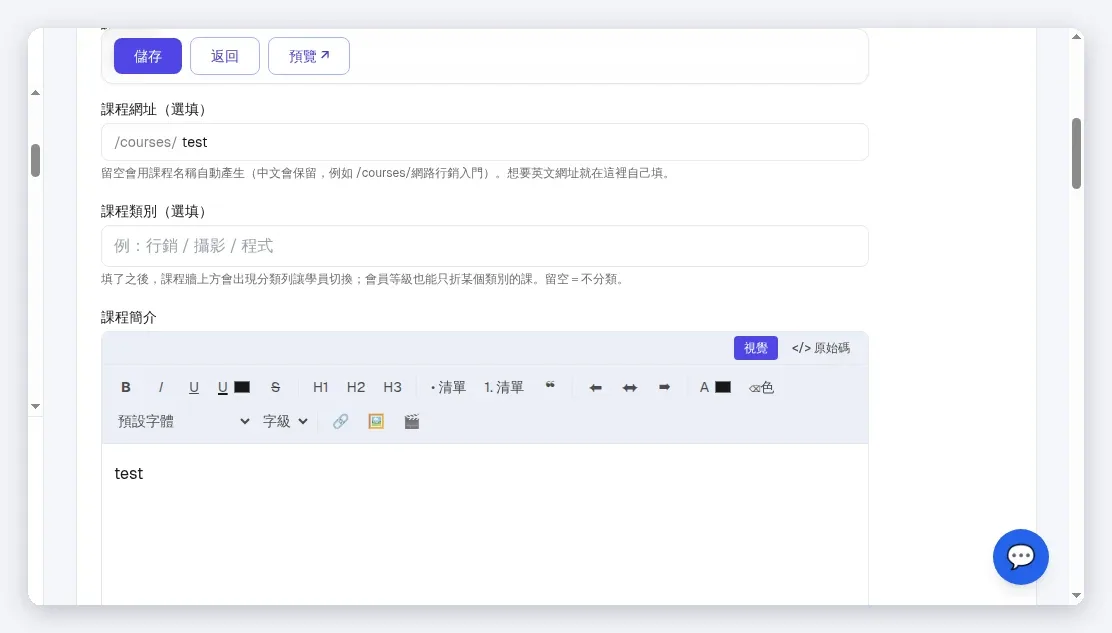Click the text color A button
This screenshot has height=633, width=1112.
pyautogui.click(x=704, y=387)
